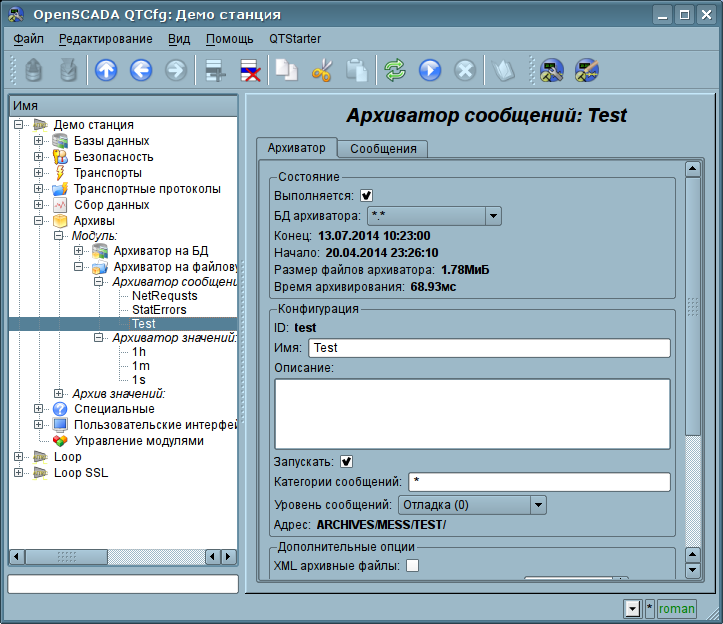The image size is (723, 624).
Task: Open the status bar dropdown arrow button
Action: (x=633, y=609)
